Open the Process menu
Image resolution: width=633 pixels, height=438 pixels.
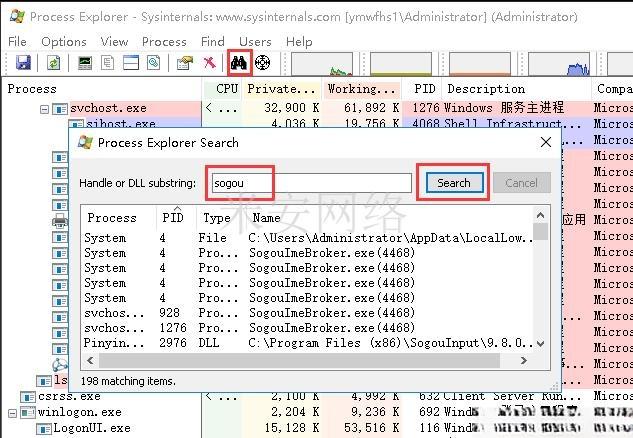pos(164,42)
